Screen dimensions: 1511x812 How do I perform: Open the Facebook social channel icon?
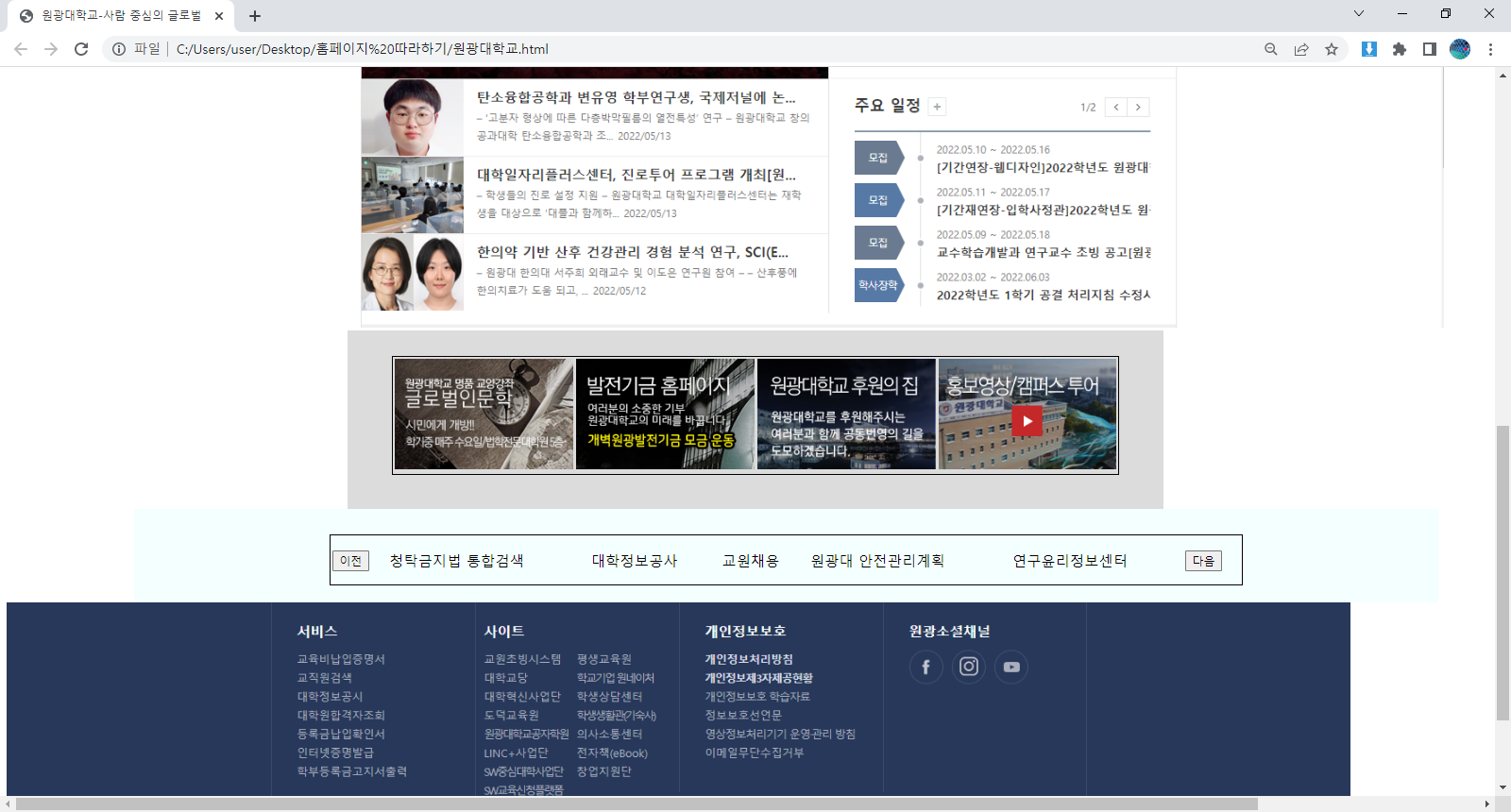click(925, 667)
